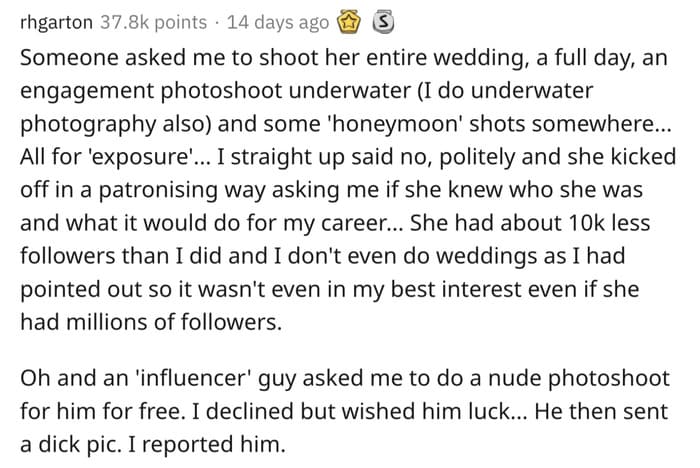This screenshot has height=468, width=700.
Task: Click the phrase 'had millions of followers.'
Action: (151, 322)
